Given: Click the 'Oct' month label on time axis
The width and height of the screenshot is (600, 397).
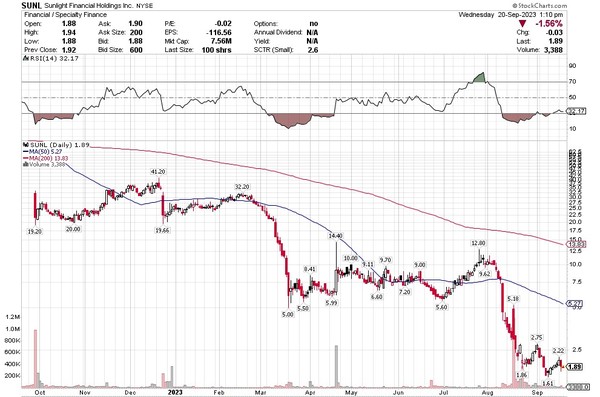Looking at the screenshot, I should click(39, 393).
